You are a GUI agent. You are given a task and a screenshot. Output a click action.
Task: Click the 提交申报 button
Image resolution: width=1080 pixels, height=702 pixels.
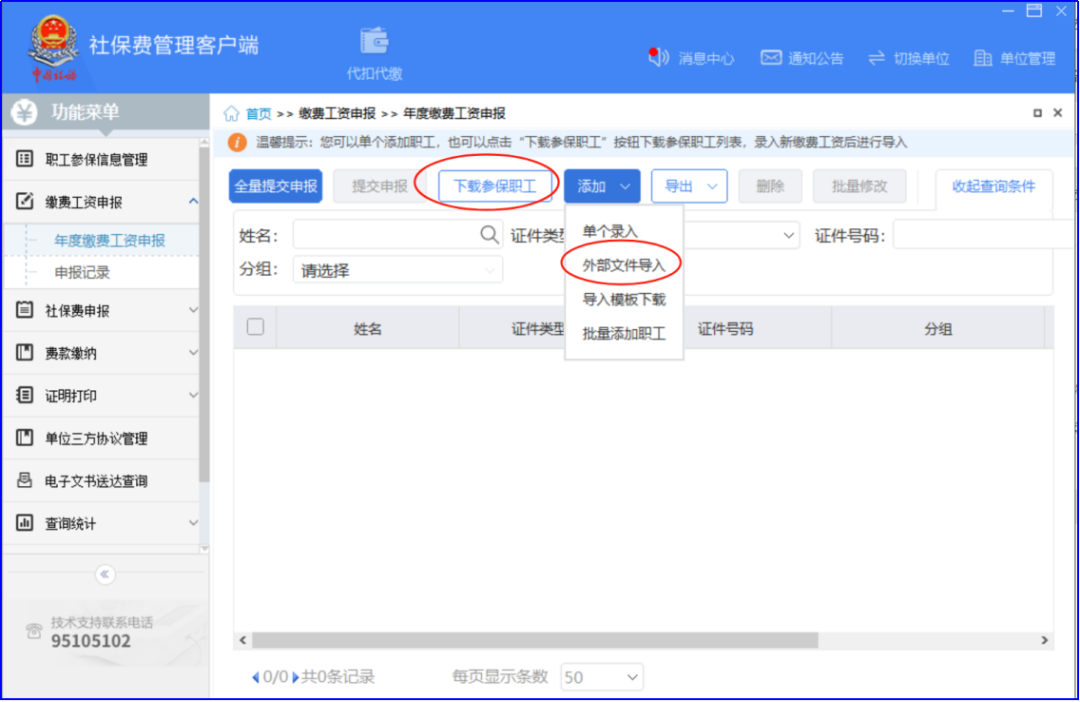point(380,186)
